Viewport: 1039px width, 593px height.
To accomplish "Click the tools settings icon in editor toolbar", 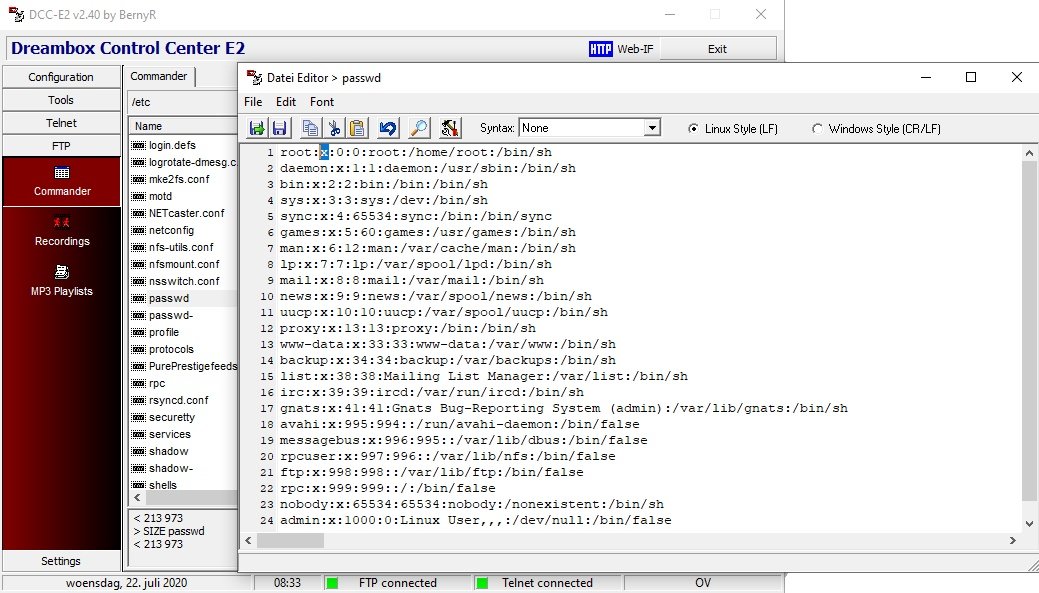I will [x=449, y=128].
